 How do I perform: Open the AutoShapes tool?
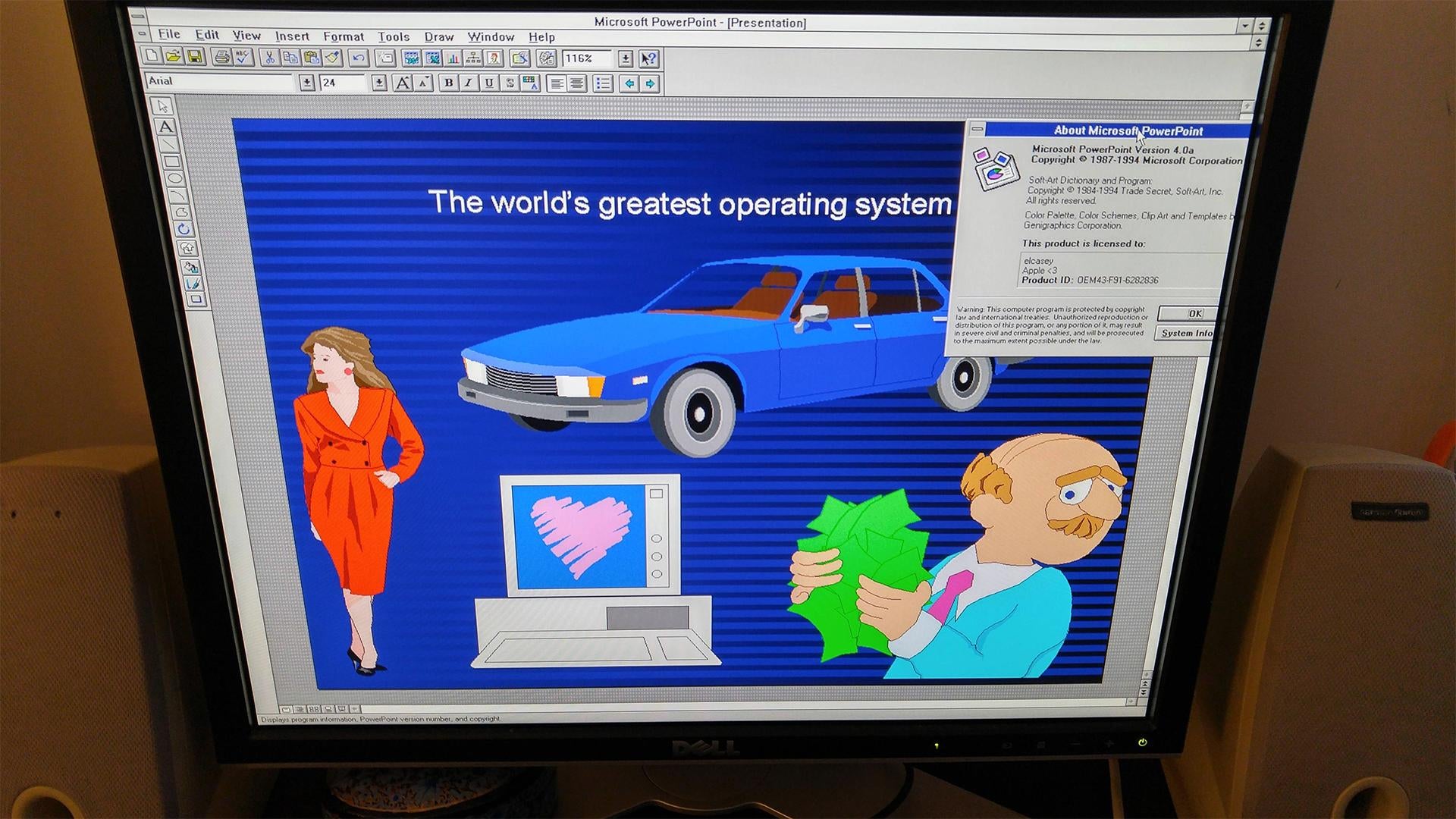click(187, 248)
